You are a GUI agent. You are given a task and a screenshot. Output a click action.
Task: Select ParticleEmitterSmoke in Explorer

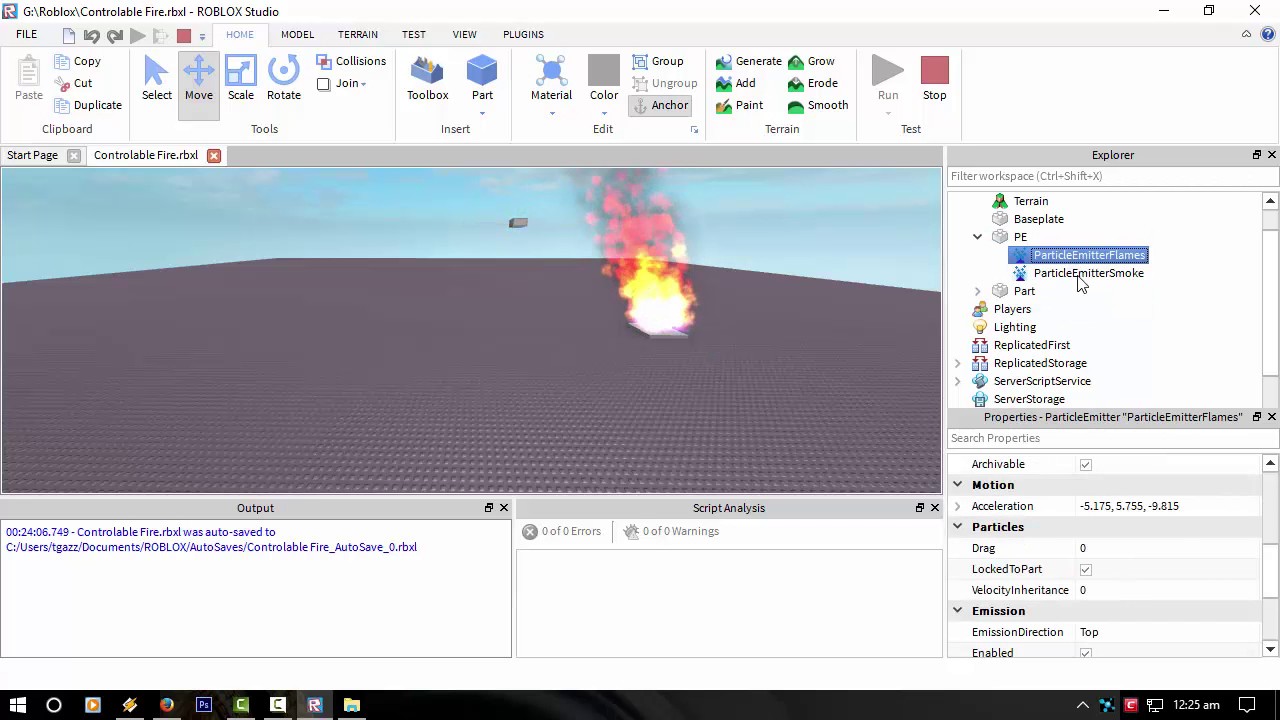click(1088, 273)
